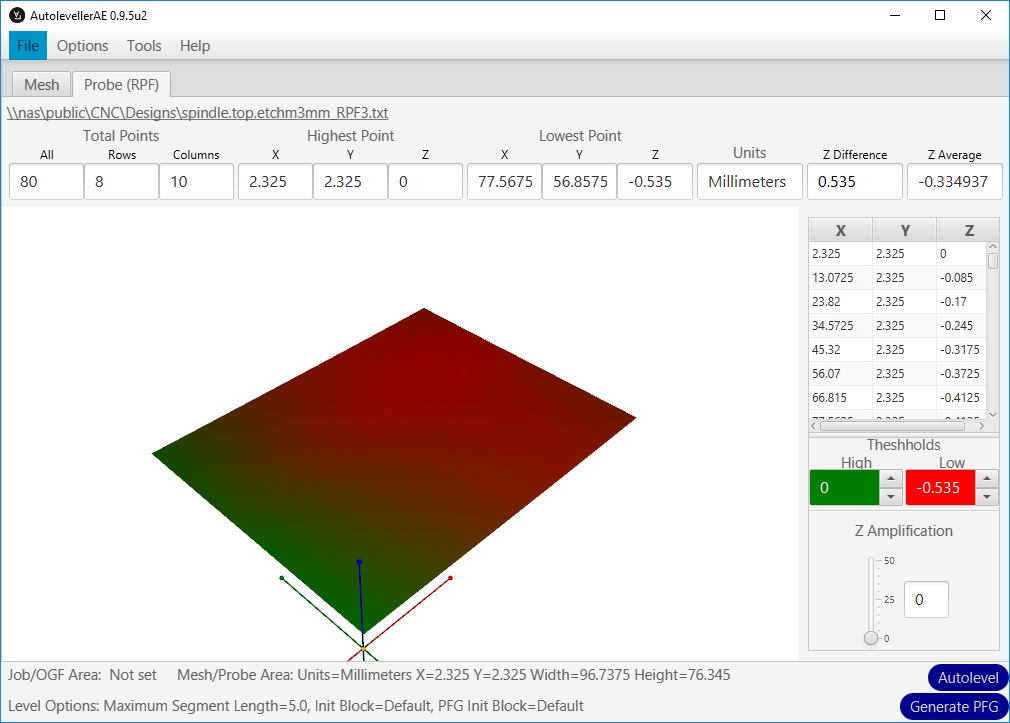Click the Generate PFG button

pos(953,706)
